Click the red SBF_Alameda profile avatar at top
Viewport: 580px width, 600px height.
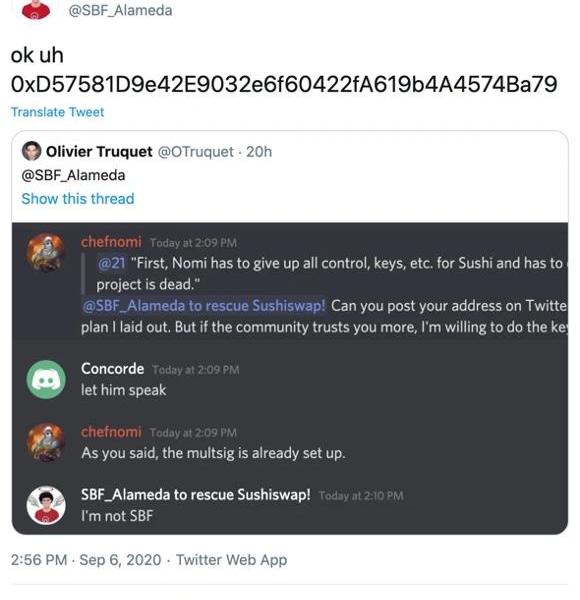[x=36, y=8]
